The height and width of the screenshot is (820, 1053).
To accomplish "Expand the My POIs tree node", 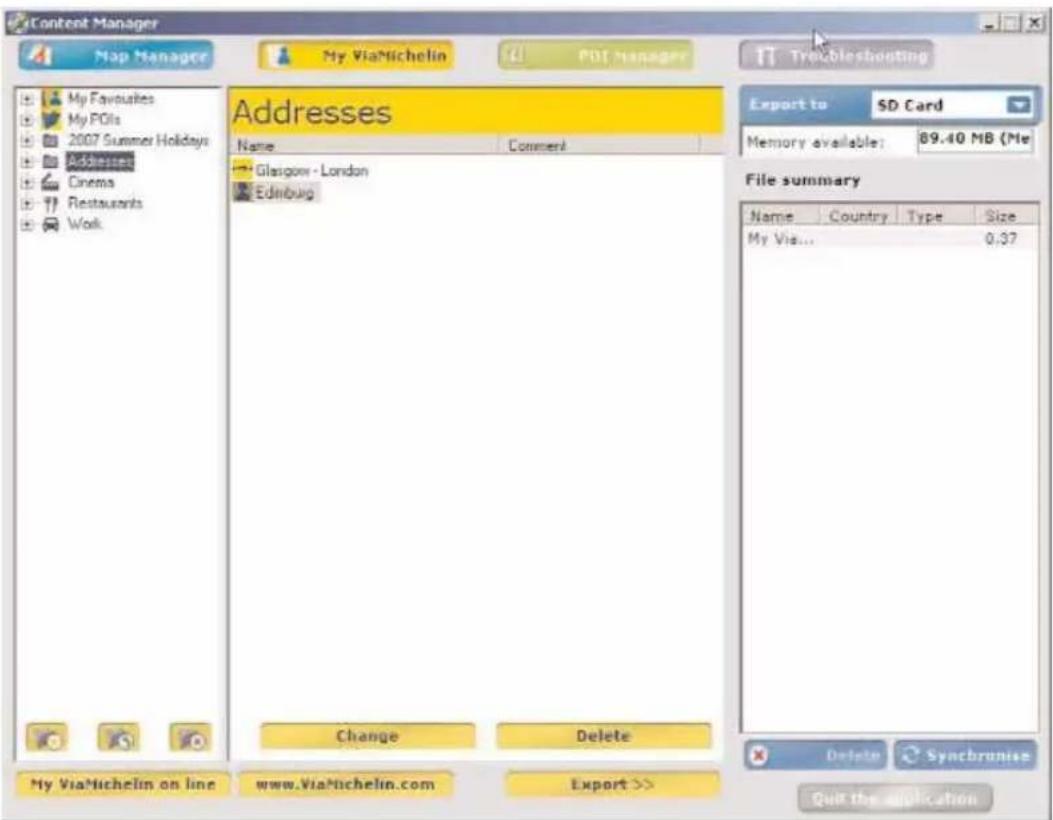I will pos(27,120).
